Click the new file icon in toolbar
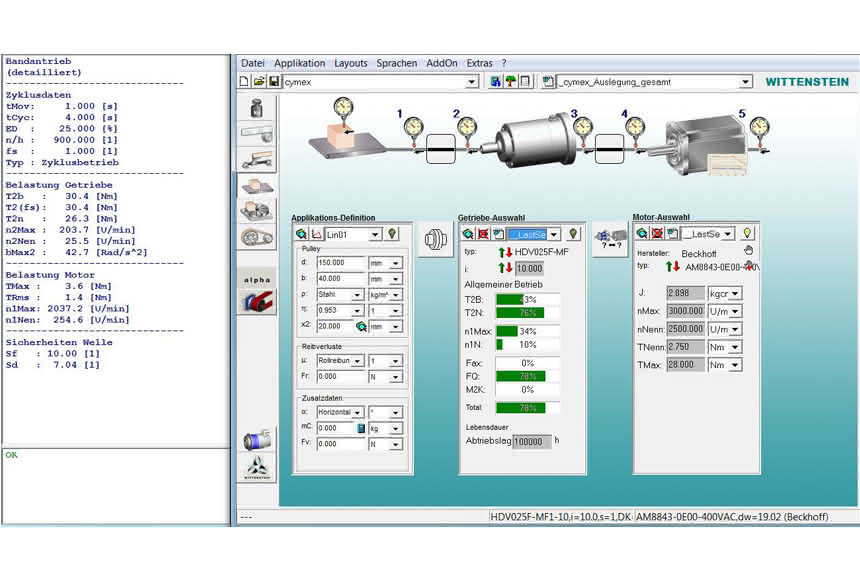The height and width of the screenshot is (580, 860). pos(245,82)
